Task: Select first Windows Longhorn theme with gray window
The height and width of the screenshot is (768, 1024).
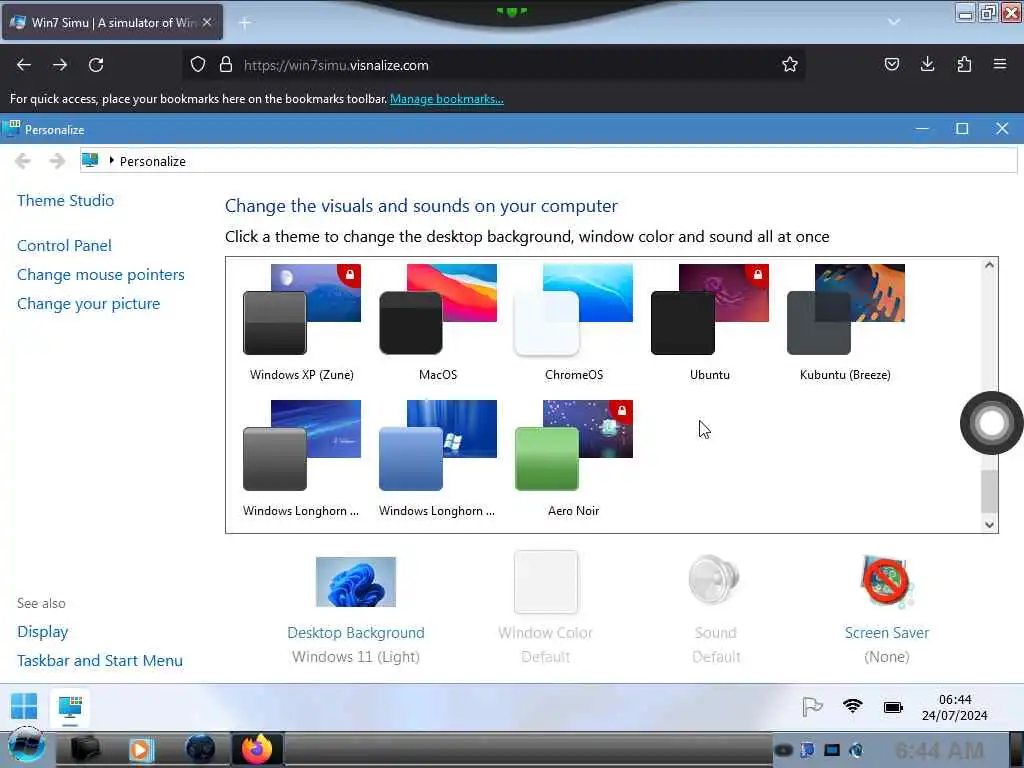Action: [302, 458]
